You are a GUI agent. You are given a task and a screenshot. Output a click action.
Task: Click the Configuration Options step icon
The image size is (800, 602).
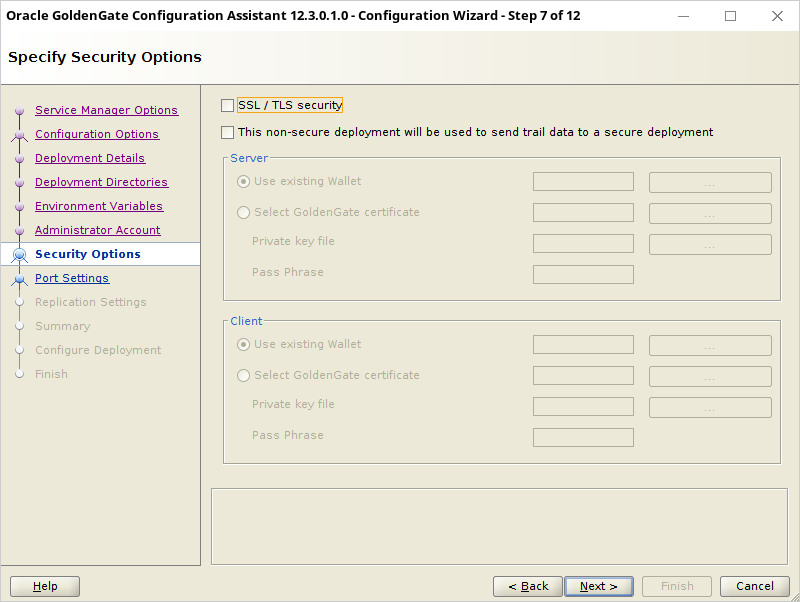click(19, 135)
